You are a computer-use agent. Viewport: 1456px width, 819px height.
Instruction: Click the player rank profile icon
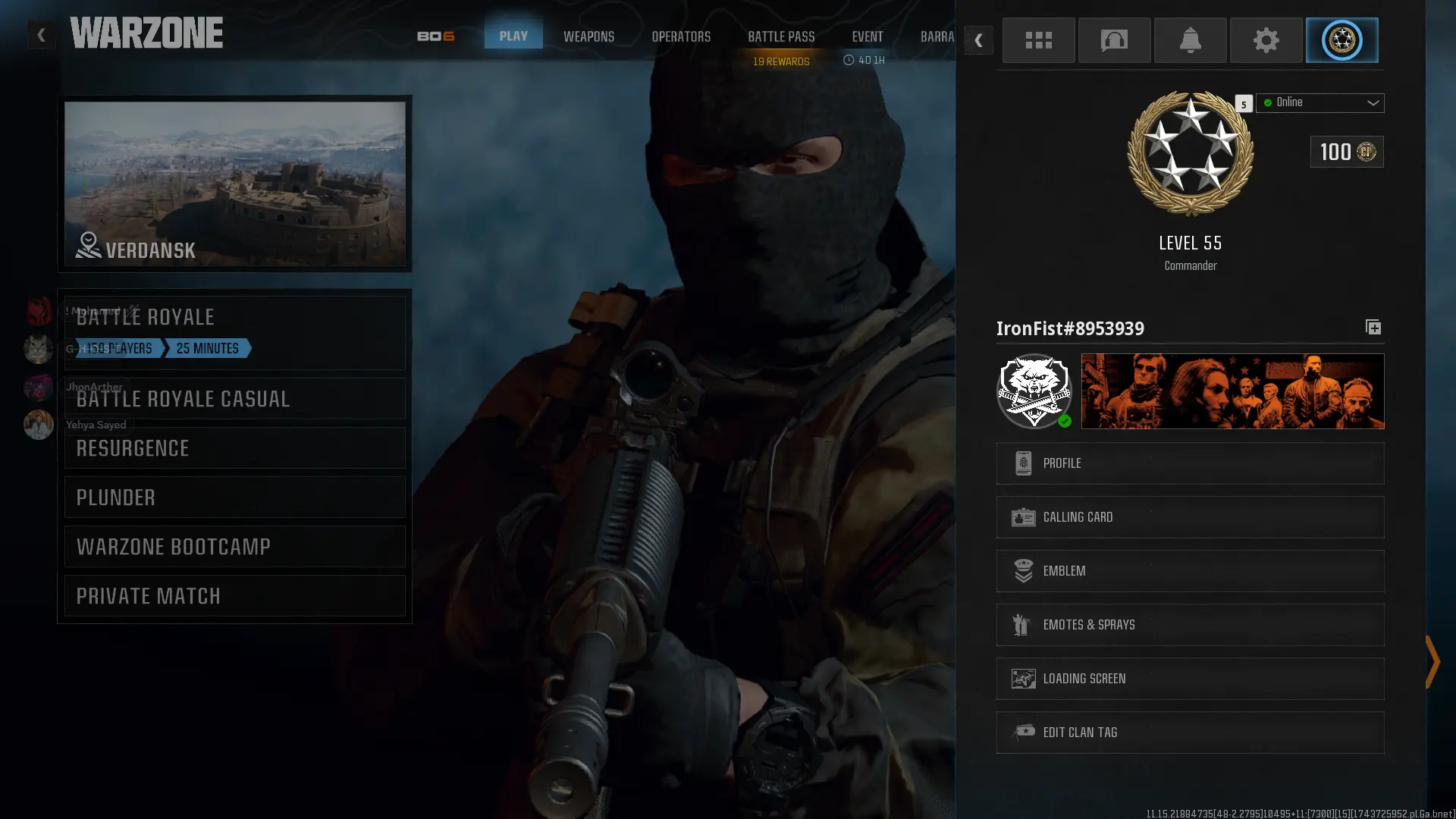tap(1341, 40)
